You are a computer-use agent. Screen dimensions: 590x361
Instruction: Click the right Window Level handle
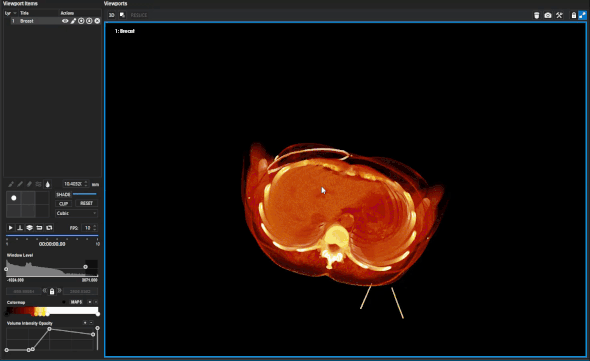point(85,267)
